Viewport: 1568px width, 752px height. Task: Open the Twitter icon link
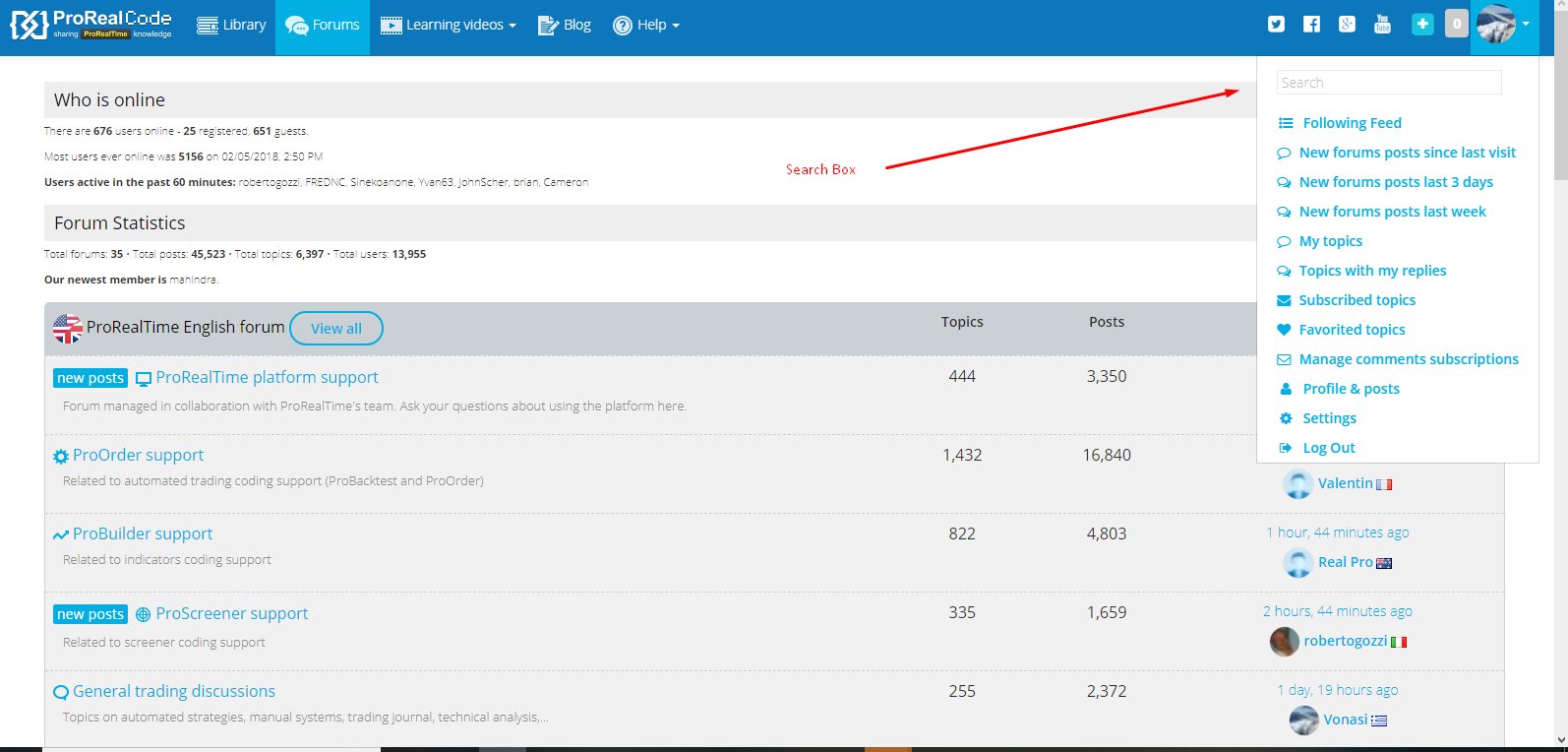[1276, 25]
